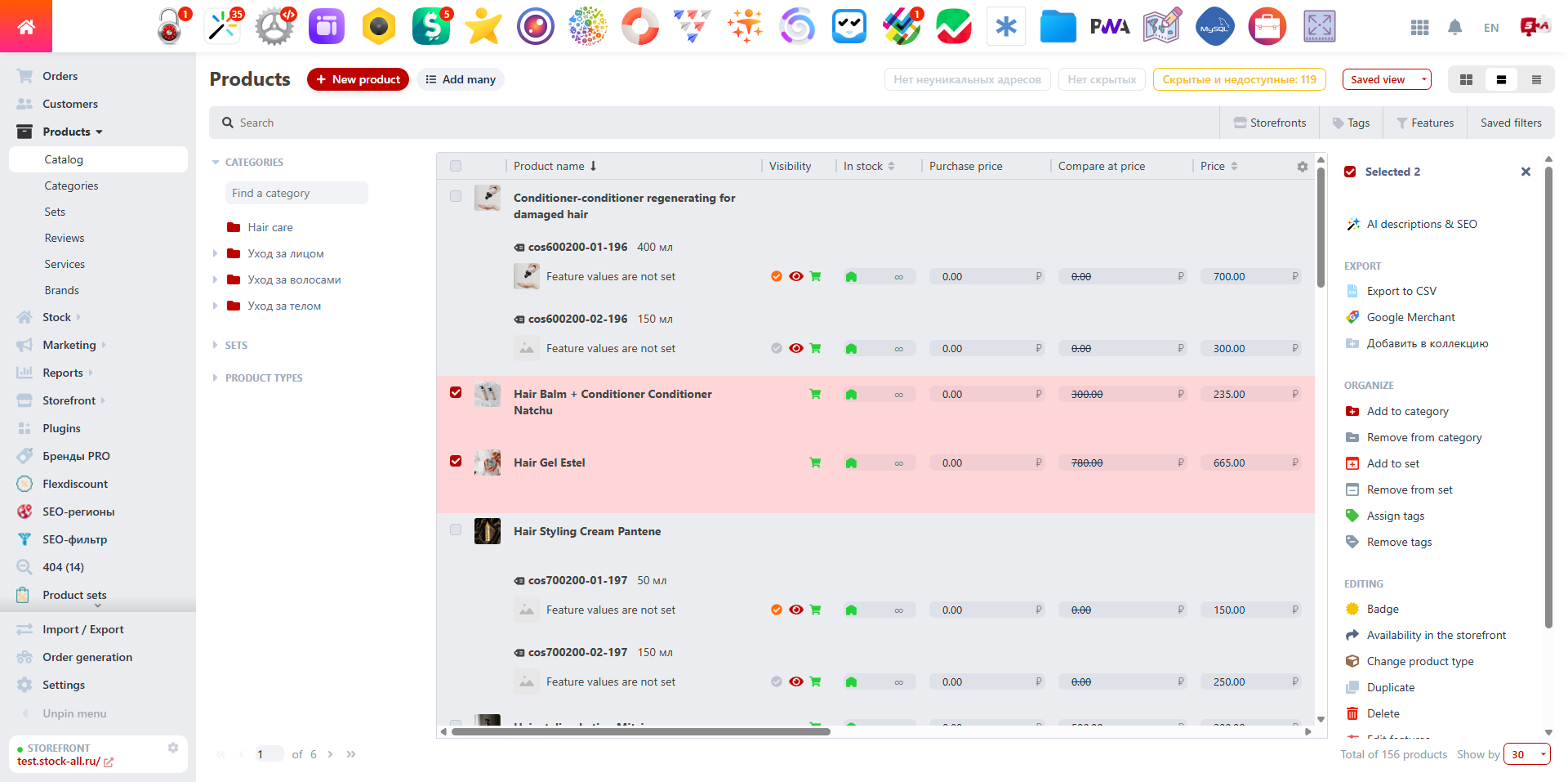Toggle the red eye visibility icon for cos600200-01-196
This screenshot has height=782, width=1568.
[796, 276]
